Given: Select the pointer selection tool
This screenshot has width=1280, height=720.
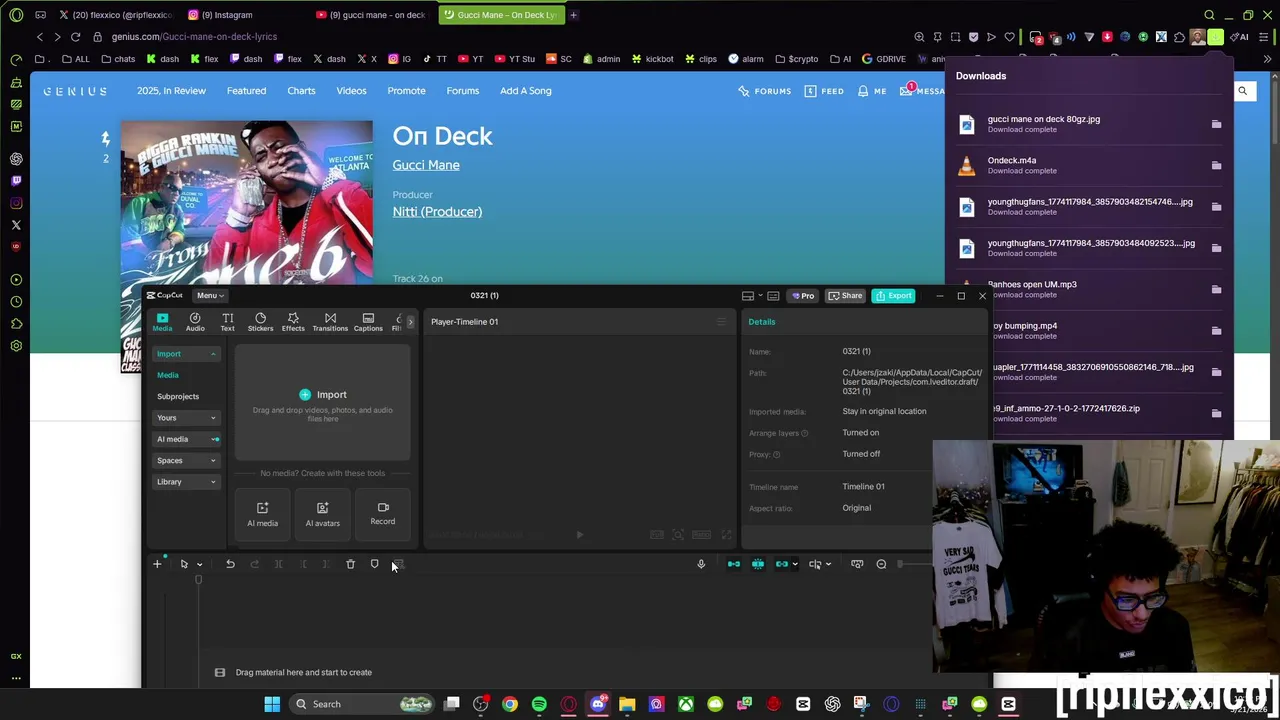Looking at the screenshot, I should pyautogui.click(x=184, y=564).
